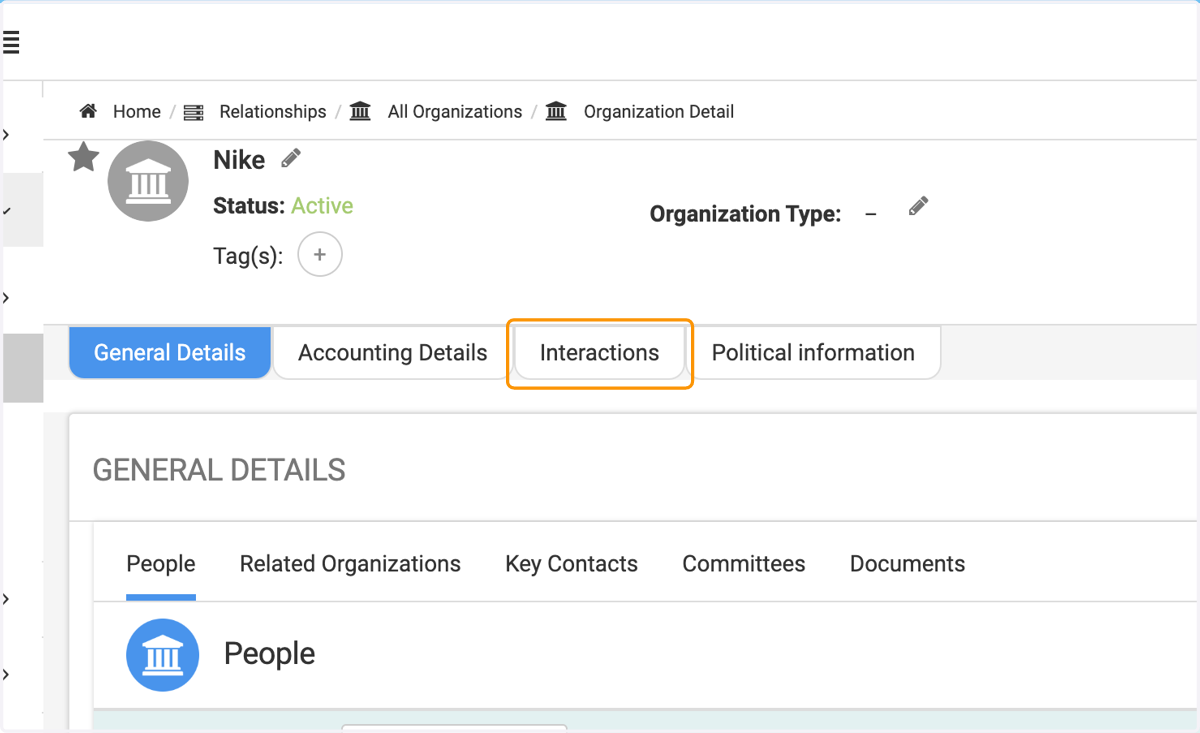Expand the first sidebar chevron
1200x733 pixels.
click(6, 135)
